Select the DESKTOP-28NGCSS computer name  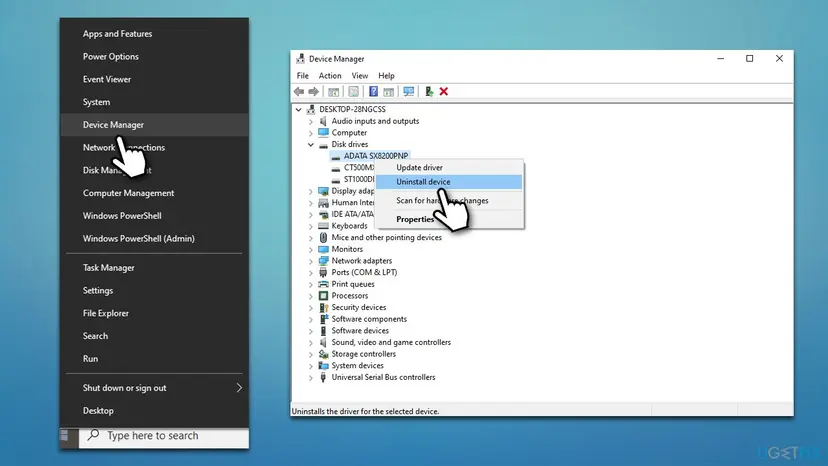(x=352, y=109)
